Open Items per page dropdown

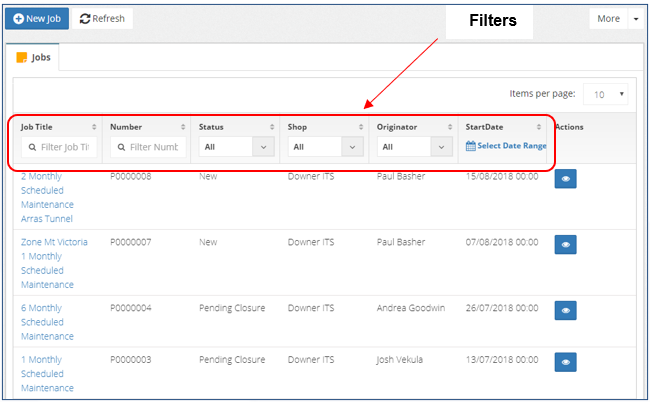(605, 94)
